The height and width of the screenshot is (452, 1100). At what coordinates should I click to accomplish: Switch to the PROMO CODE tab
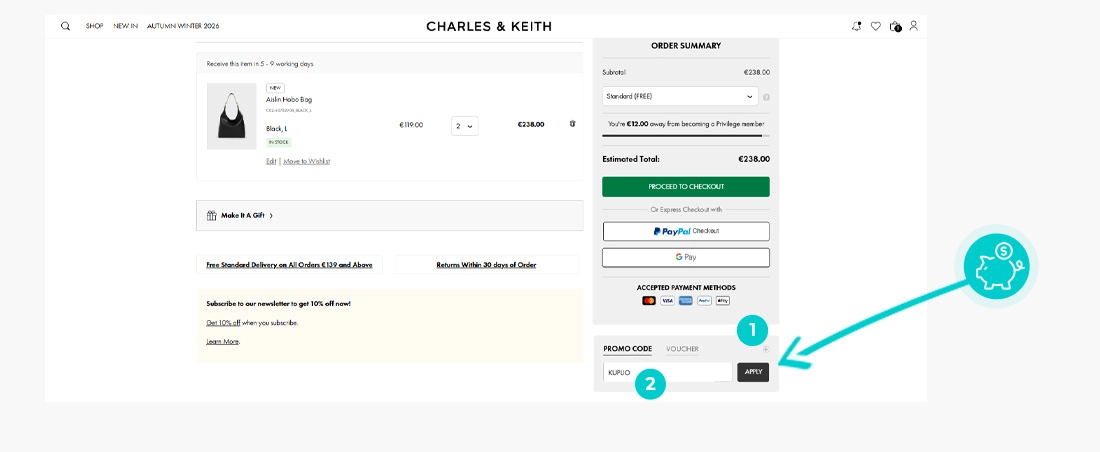click(627, 349)
